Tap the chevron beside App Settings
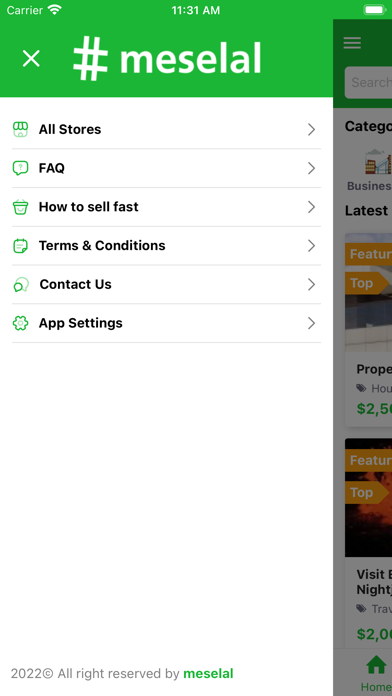 [x=312, y=323]
